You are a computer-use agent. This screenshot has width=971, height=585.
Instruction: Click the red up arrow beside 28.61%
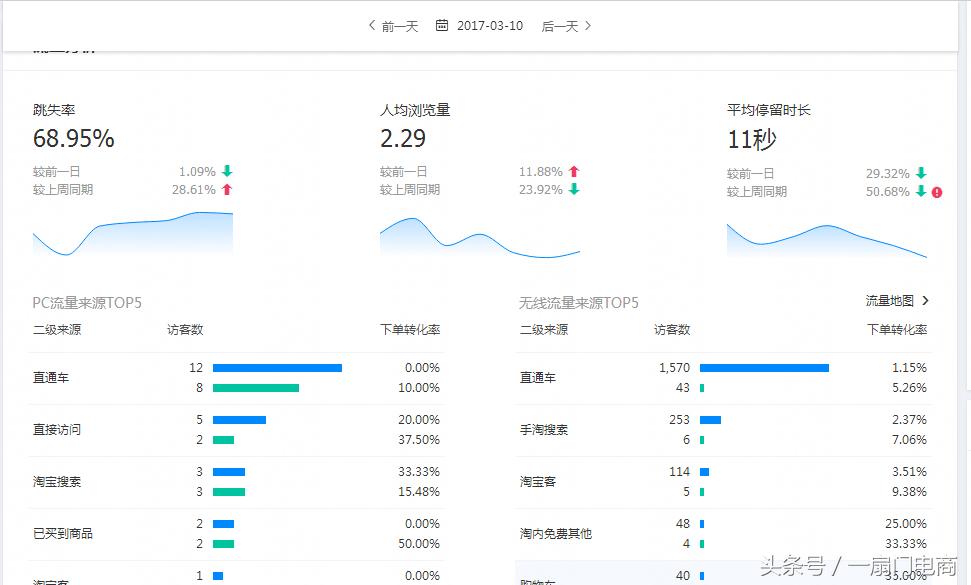(228, 189)
